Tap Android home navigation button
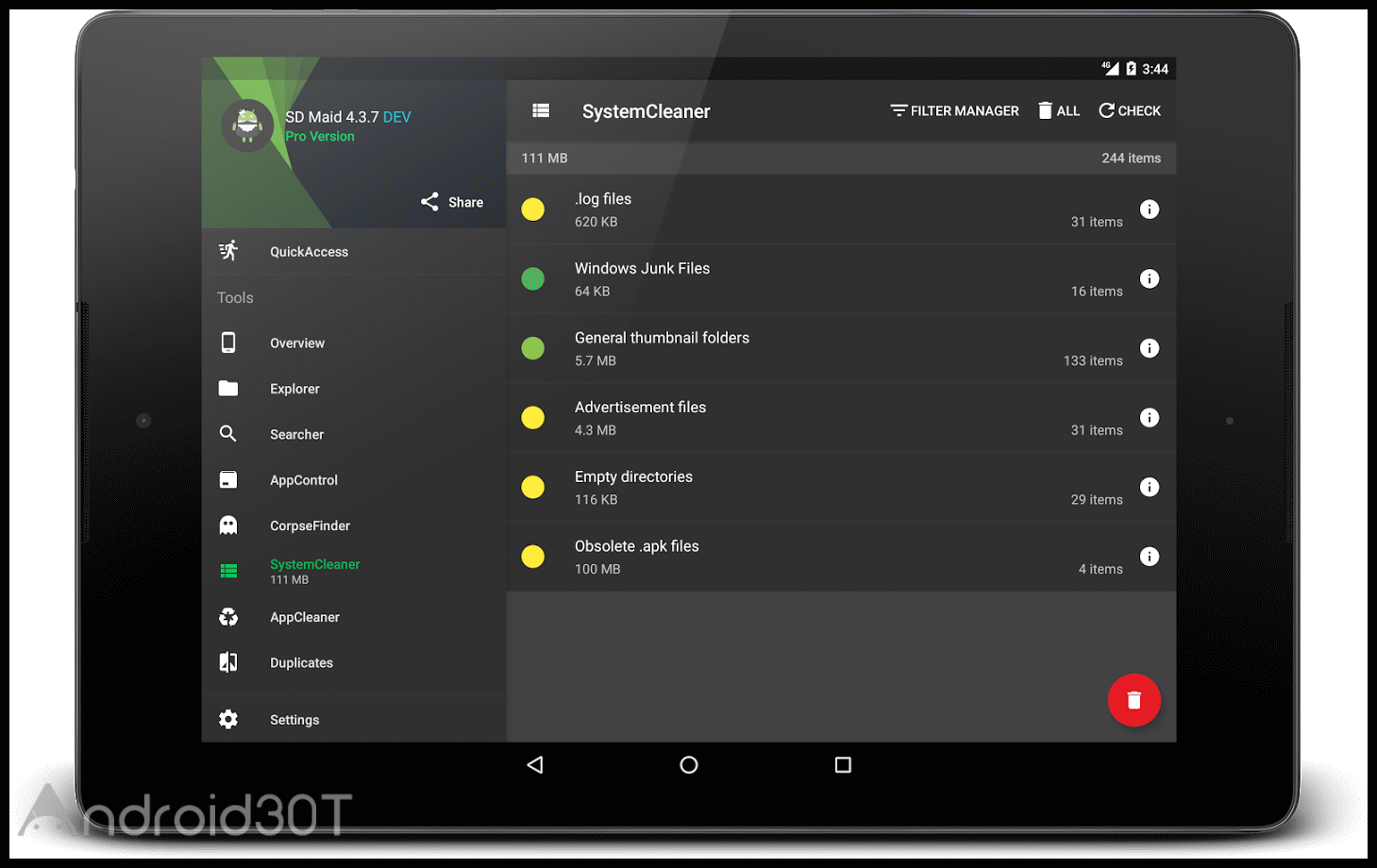 click(689, 765)
